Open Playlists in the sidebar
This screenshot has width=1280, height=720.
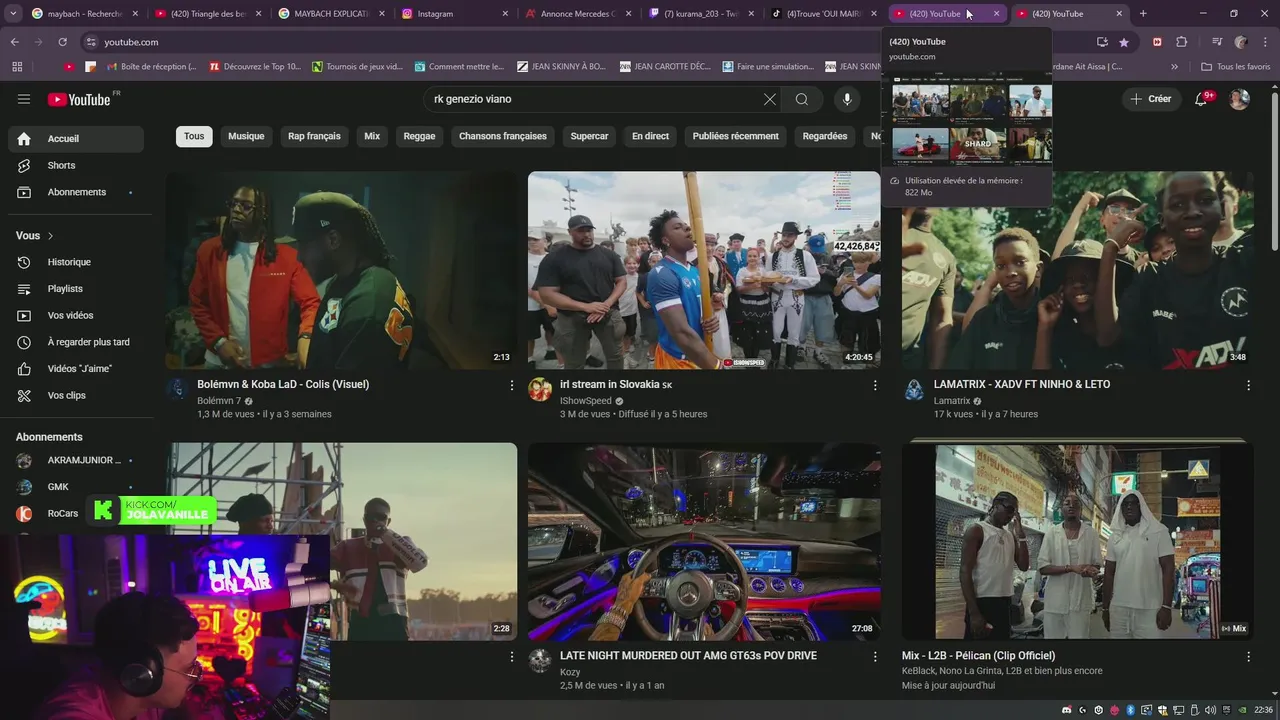76,289
